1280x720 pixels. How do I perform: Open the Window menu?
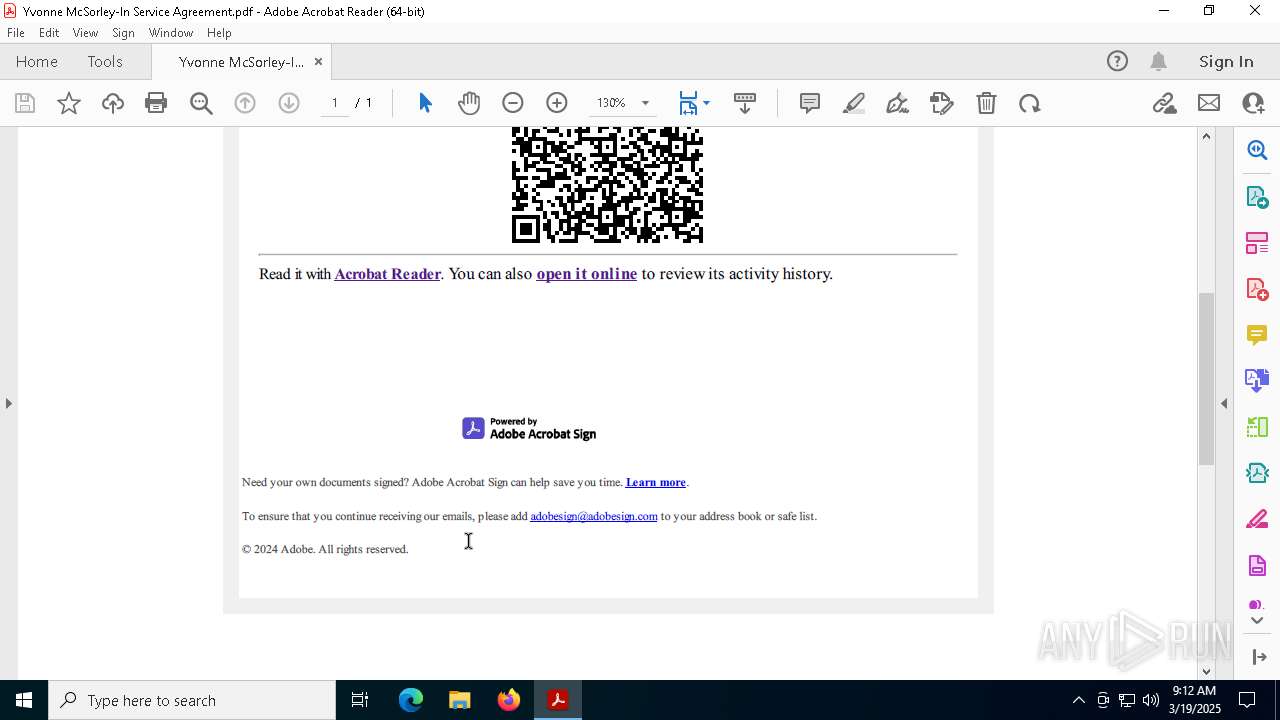click(x=171, y=33)
